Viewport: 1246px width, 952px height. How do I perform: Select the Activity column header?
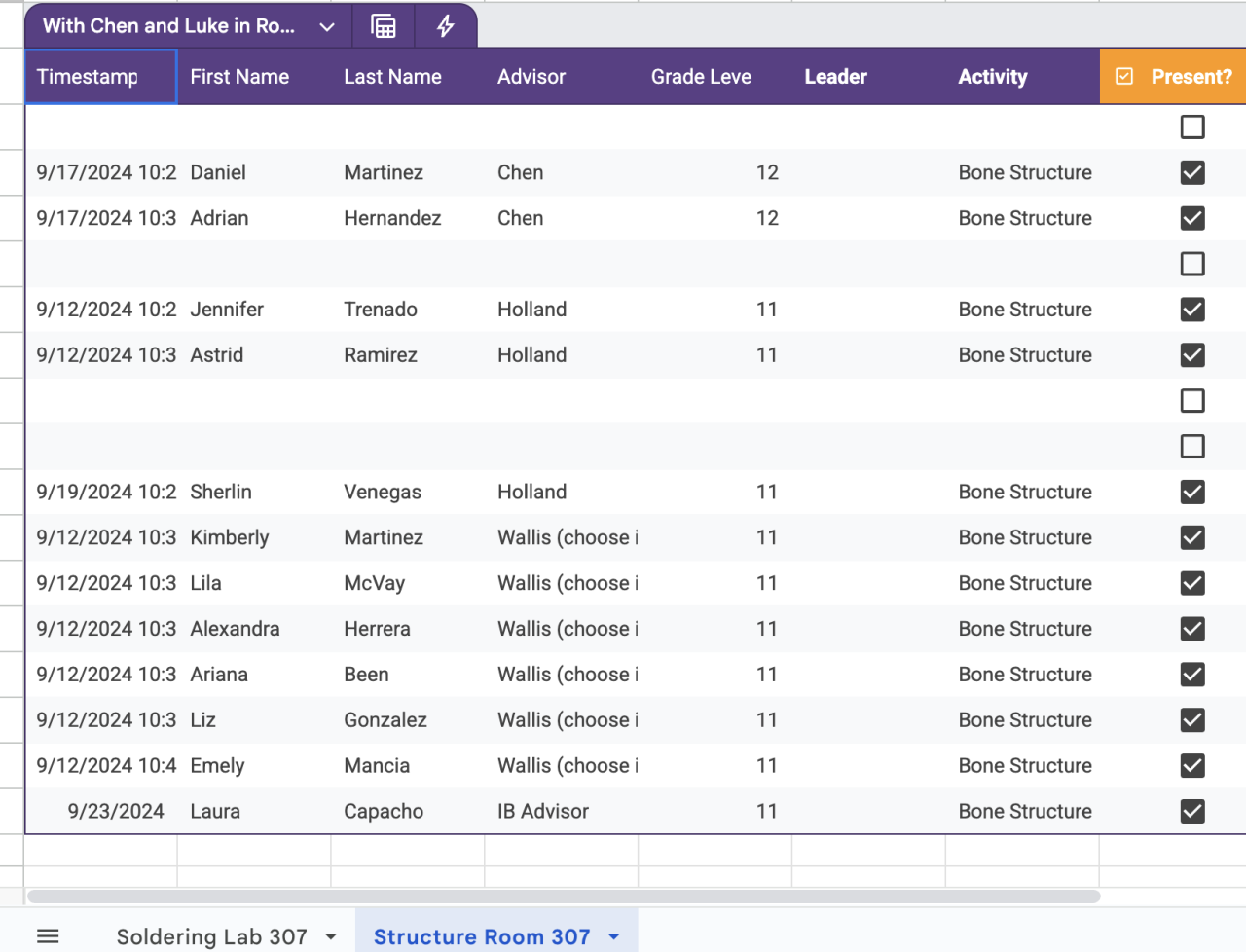click(x=992, y=77)
